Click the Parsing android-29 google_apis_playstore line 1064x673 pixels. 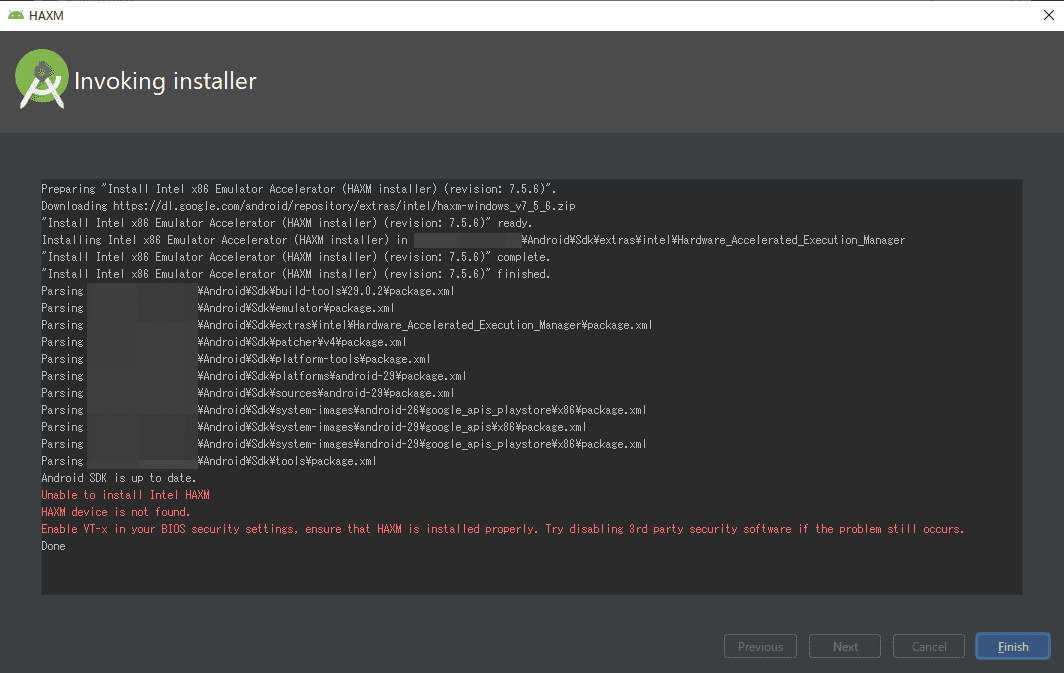tap(344, 444)
